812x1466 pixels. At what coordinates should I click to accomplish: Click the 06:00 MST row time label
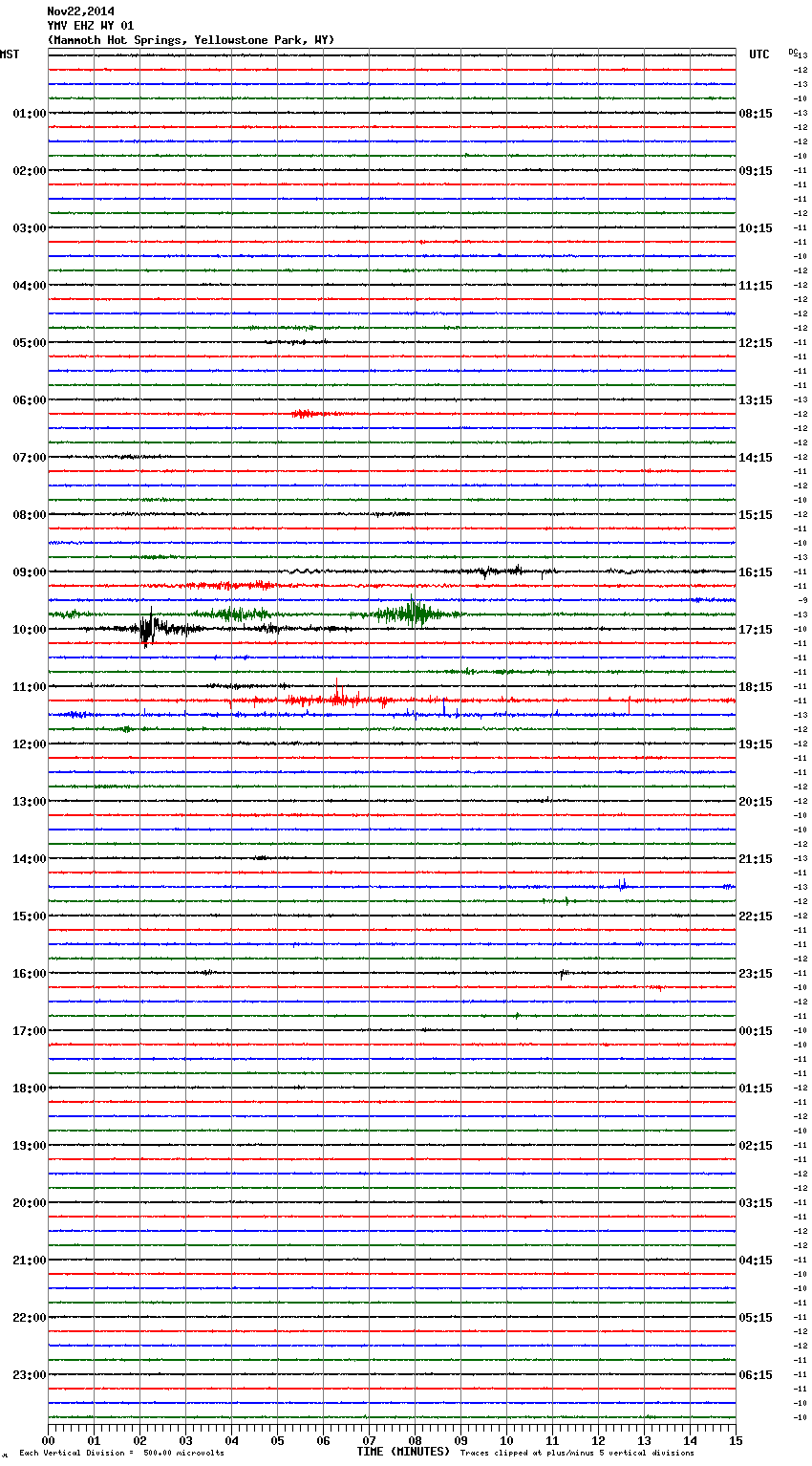point(29,400)
